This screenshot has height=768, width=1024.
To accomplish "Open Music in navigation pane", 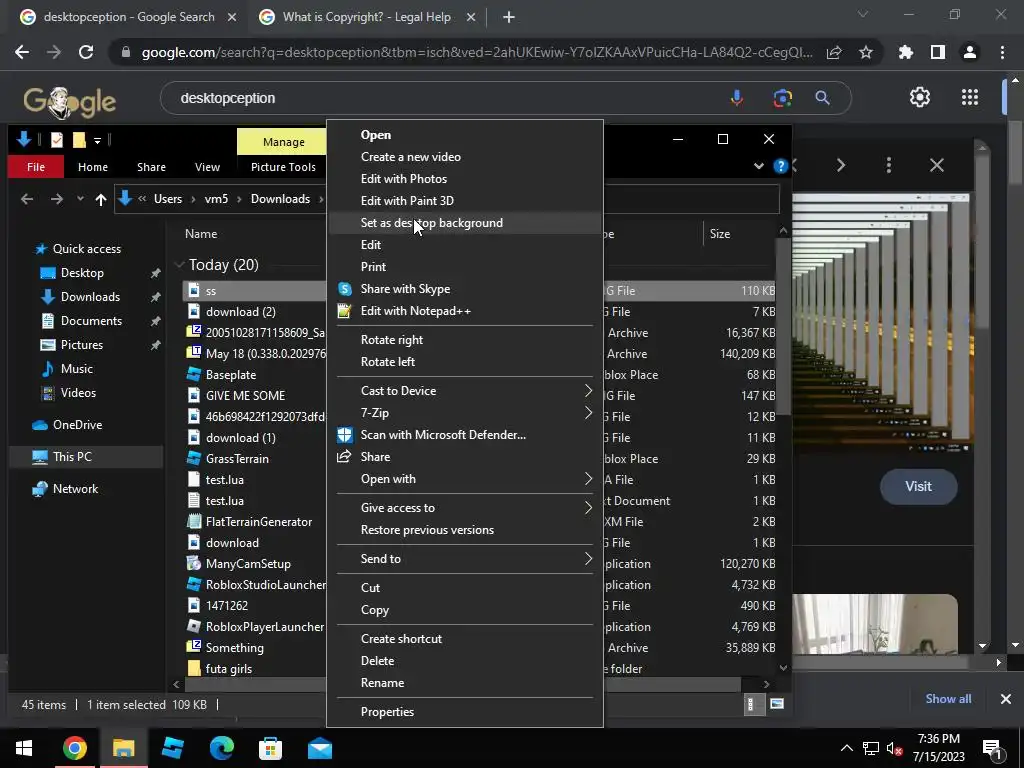I will (x=76, y=369).
